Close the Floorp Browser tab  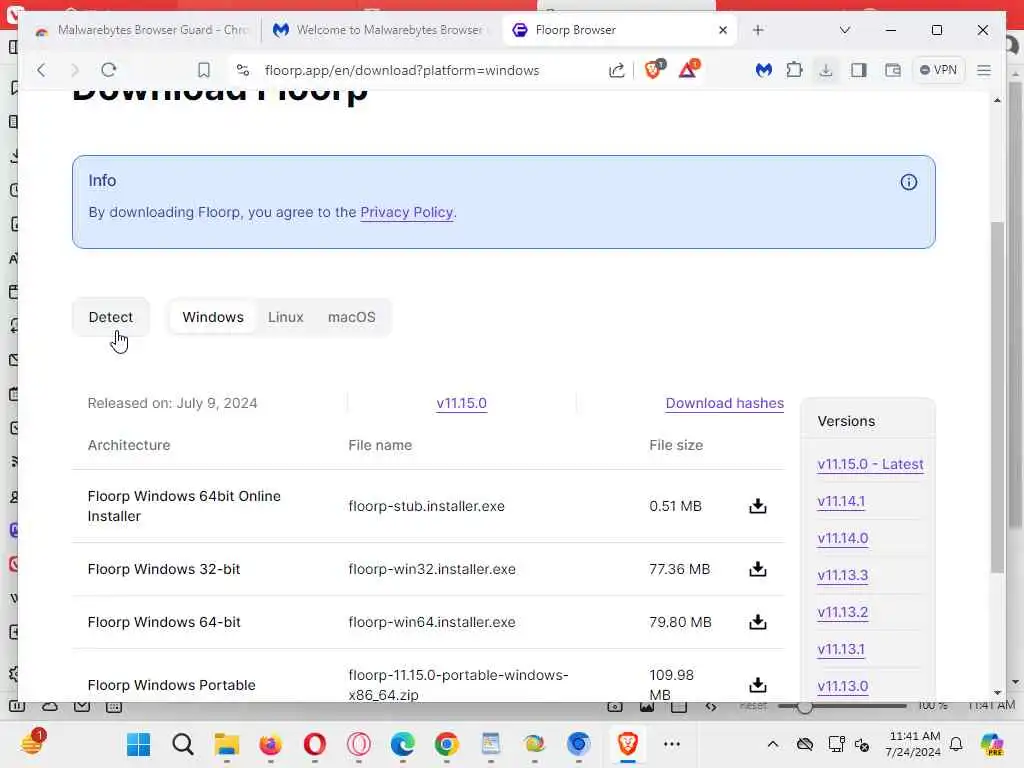(723, 30)
